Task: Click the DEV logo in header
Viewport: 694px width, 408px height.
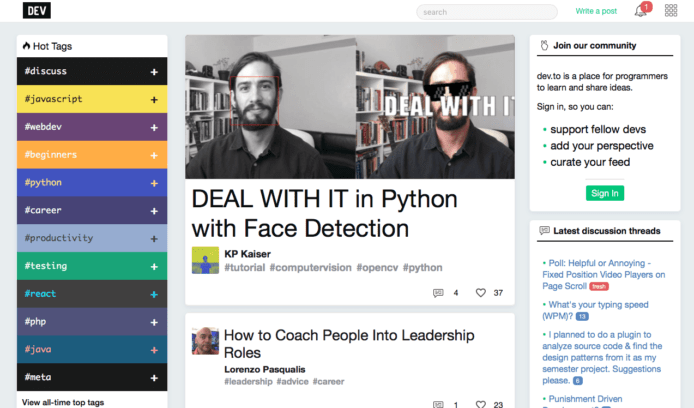Action: click(x=36, y=11)
